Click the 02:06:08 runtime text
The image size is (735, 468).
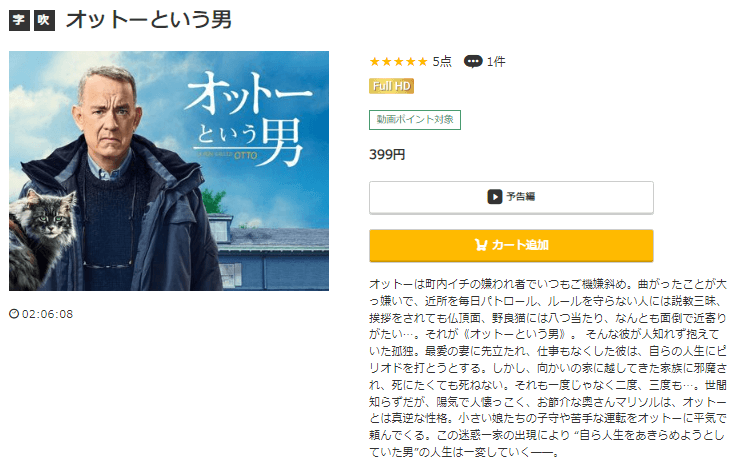tap(47, 314)
